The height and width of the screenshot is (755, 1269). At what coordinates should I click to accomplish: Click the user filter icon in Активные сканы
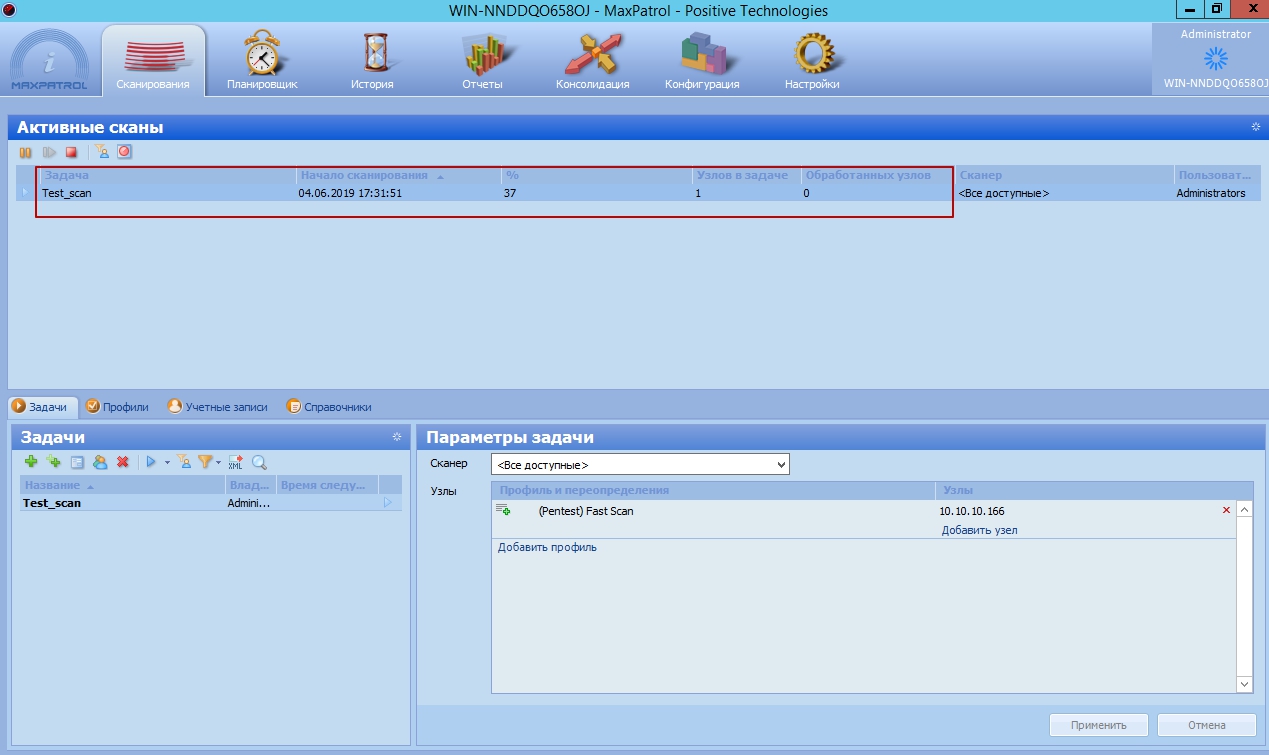(101, 152)
